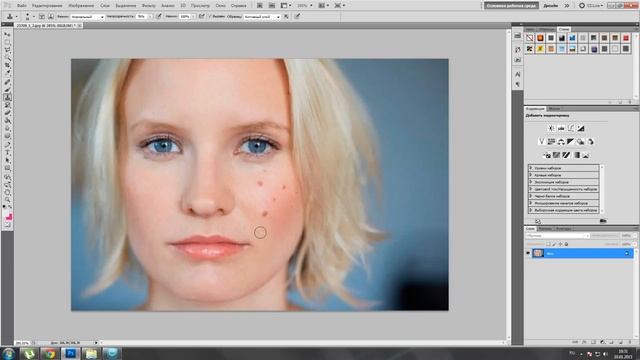Toggle lock position in Layers panel

click(x=560, y=244)
